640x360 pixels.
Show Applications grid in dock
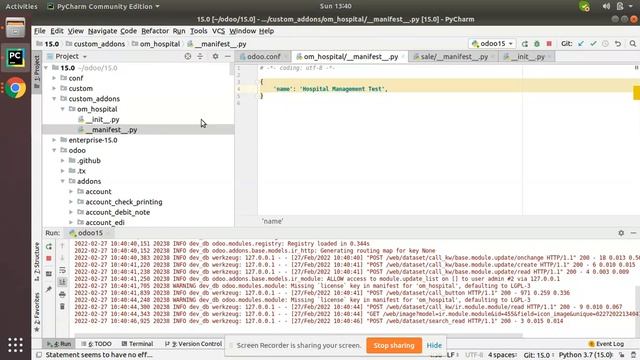[x=15, y=345]
